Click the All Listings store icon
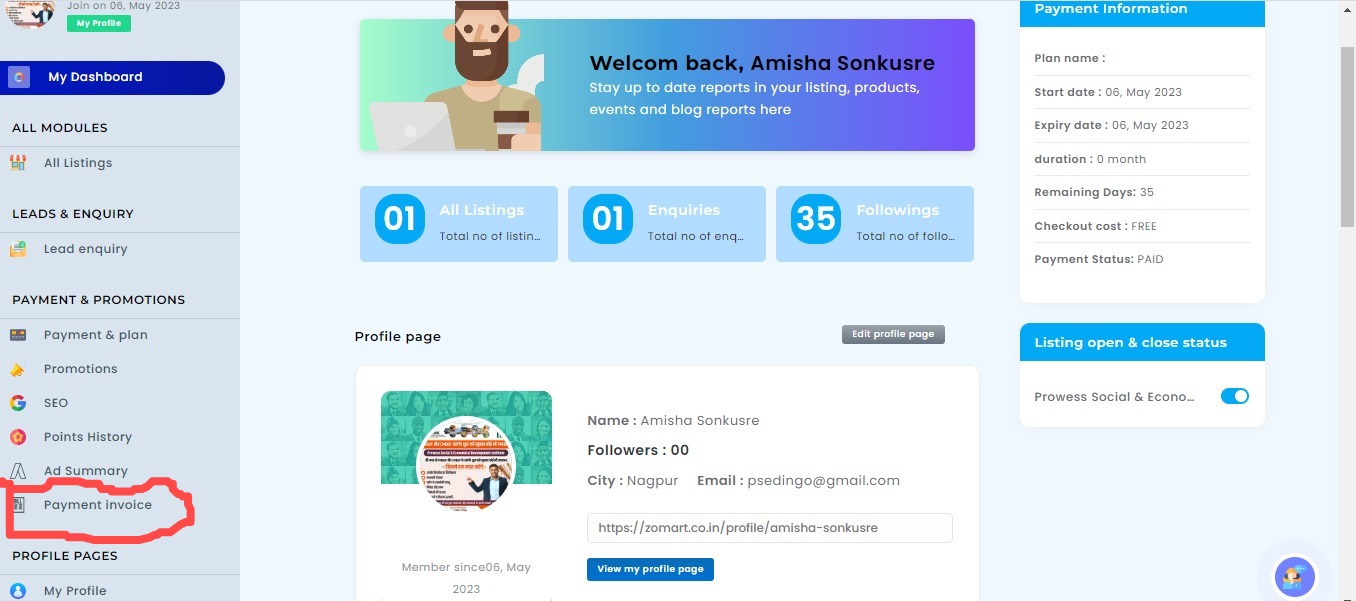1356x601 pixels. click(x=18, y=163)
